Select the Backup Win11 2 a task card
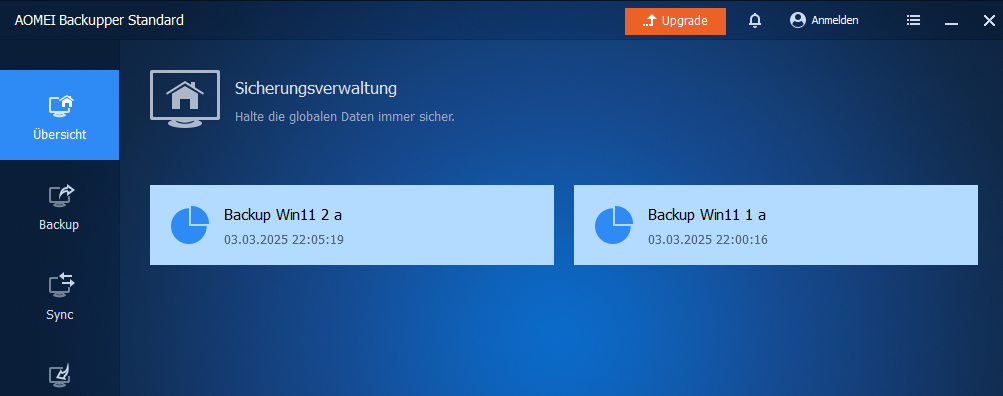1003x396 pixels. point(352,225)
